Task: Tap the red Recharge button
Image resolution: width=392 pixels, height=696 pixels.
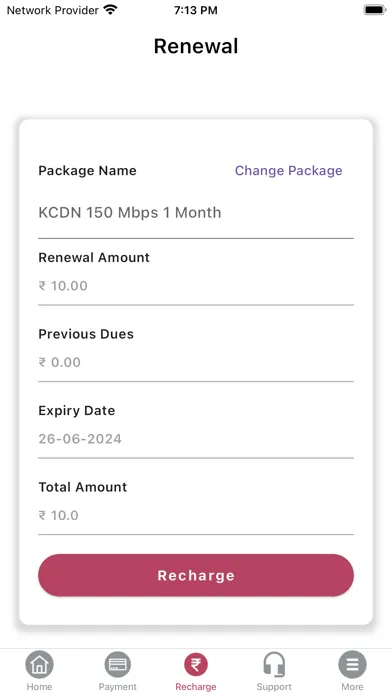Action: 196,575
